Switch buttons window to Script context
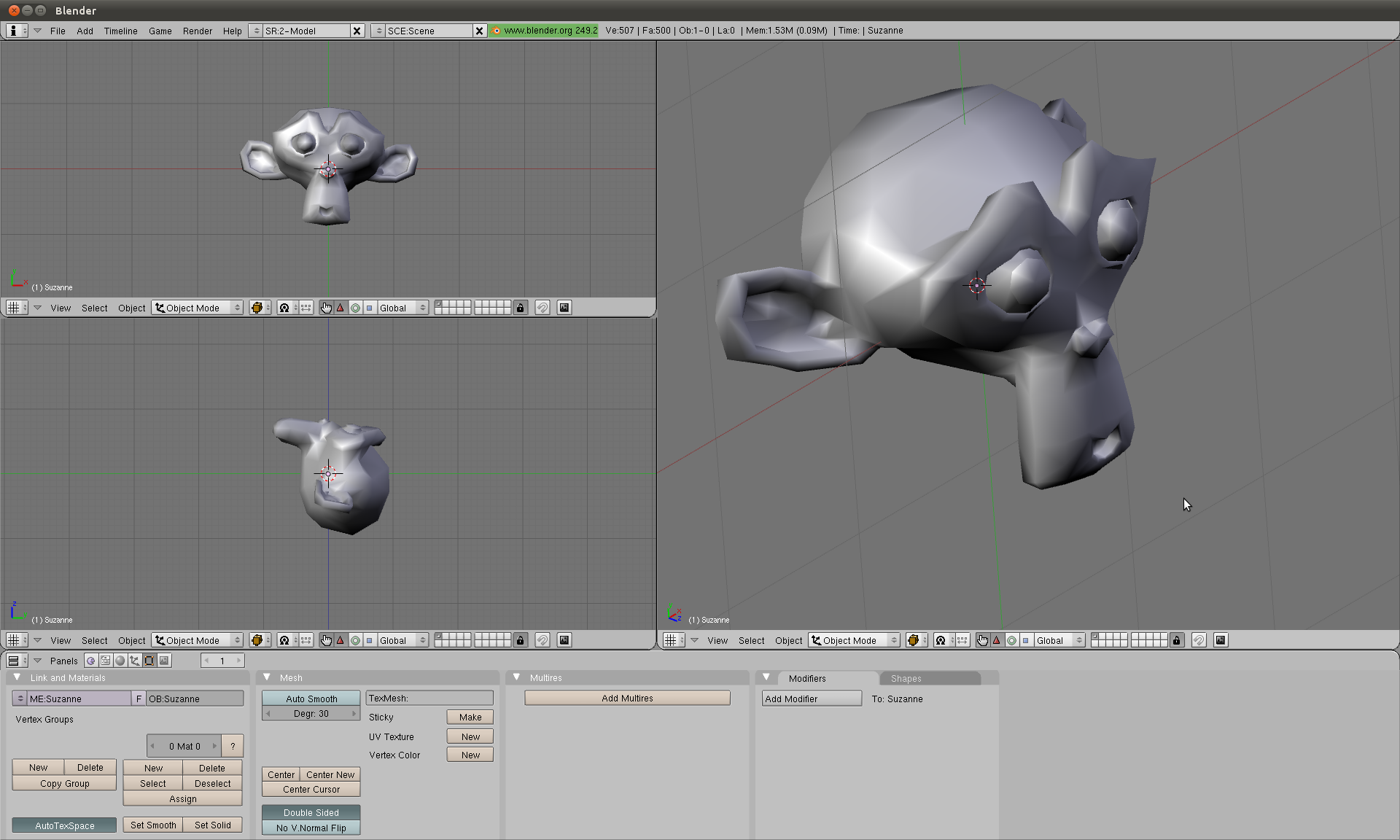1400x840 pixels. (x=106, y=661)
